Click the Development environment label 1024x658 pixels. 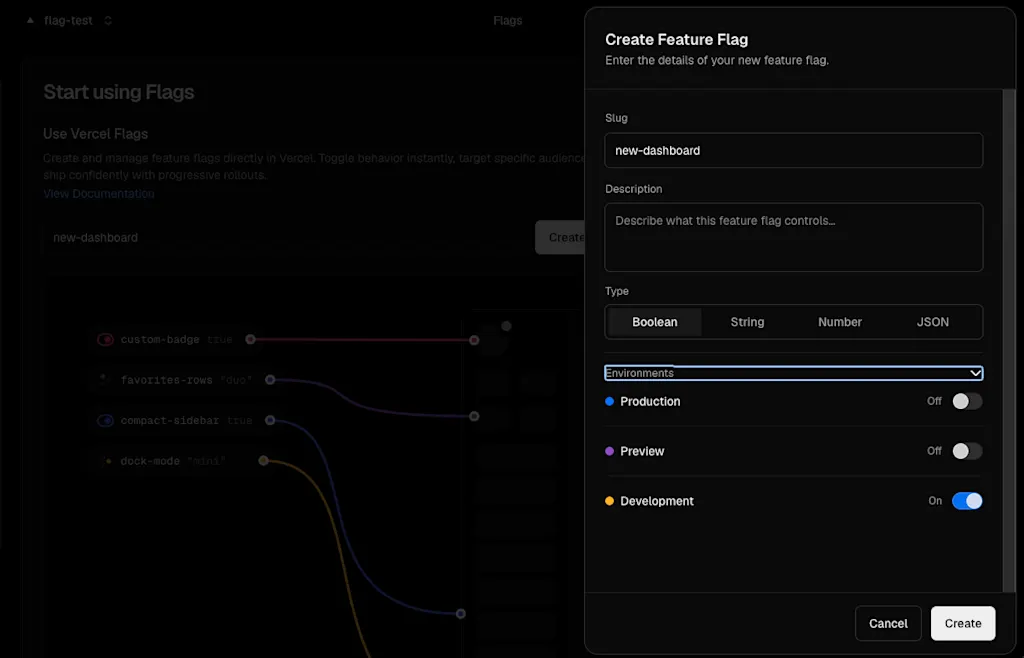click(657, 501)
